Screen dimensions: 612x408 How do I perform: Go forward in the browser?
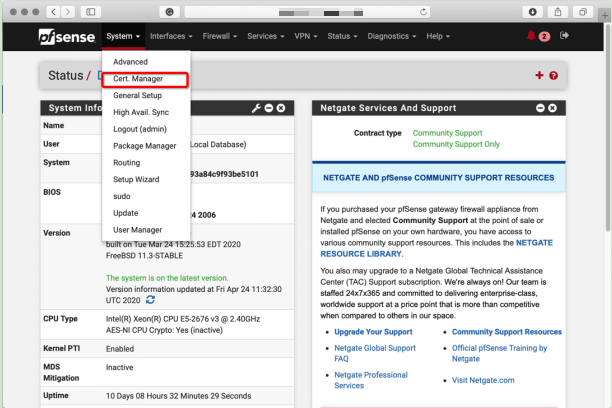click(x=68, y=12)
